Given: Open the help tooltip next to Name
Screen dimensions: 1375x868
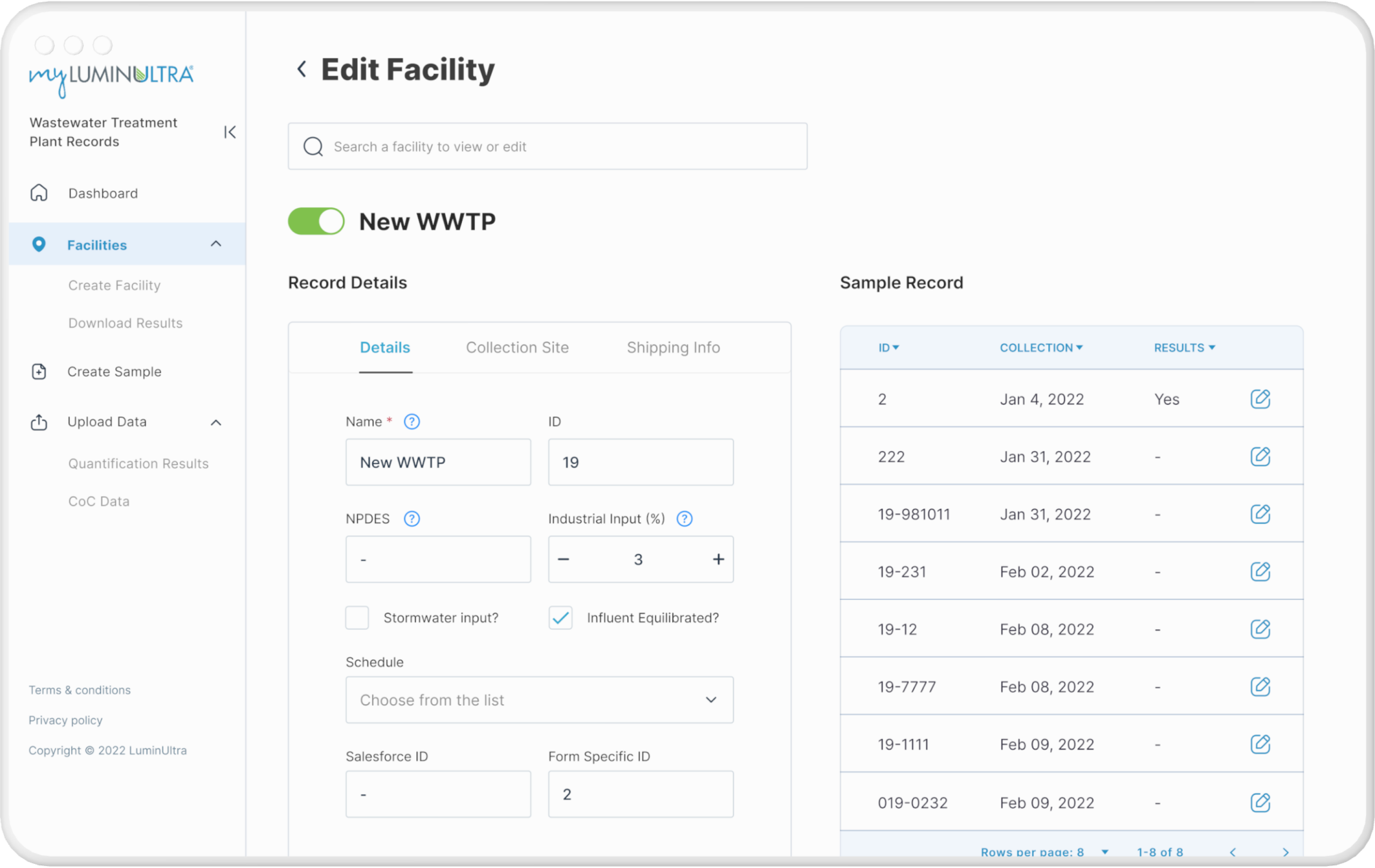Looking at the screenshot, I should point(412,422).
